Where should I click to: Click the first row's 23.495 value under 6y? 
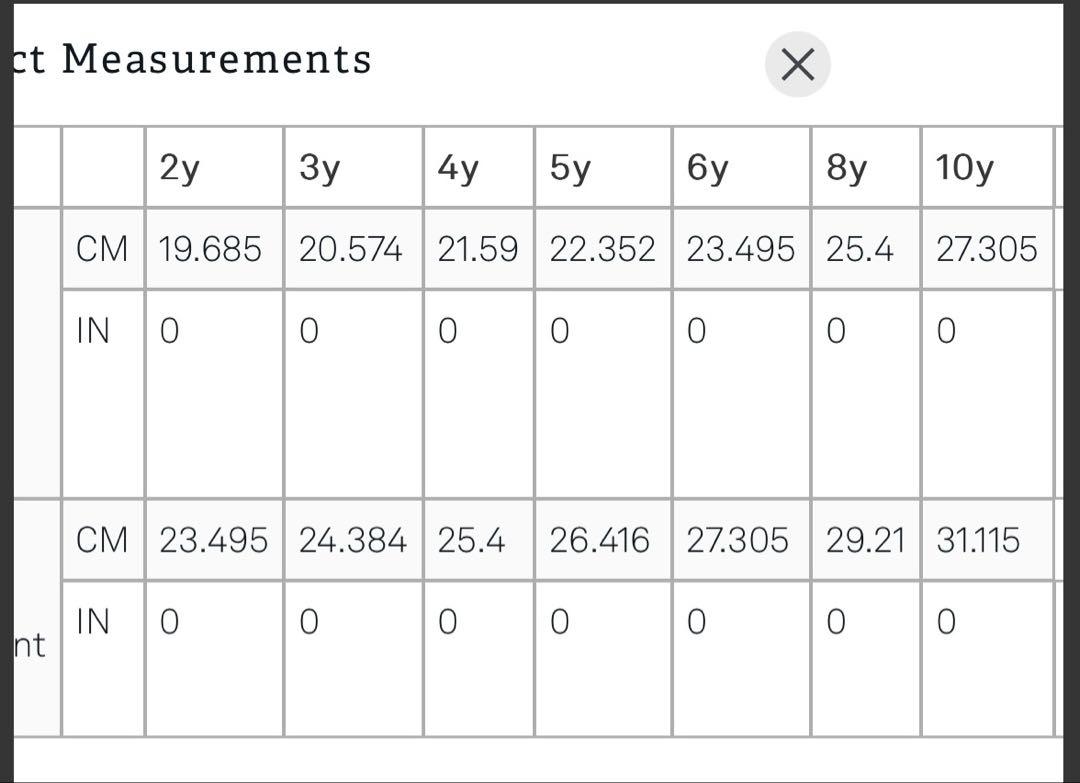point(741,249)
